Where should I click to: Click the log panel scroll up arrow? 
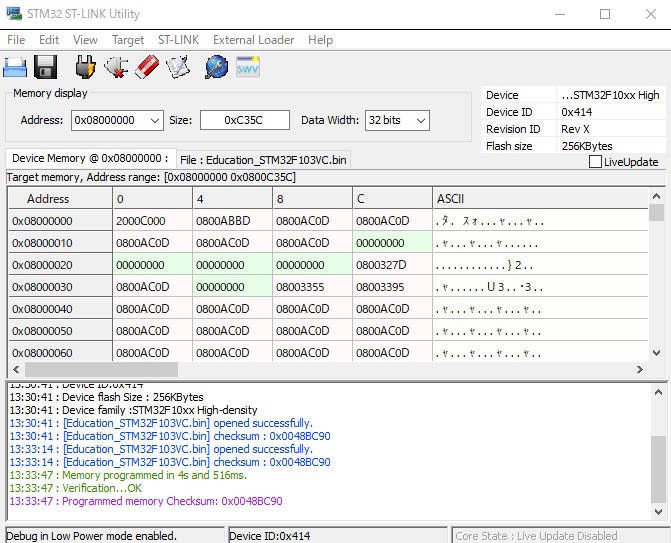tap(658, 392)
